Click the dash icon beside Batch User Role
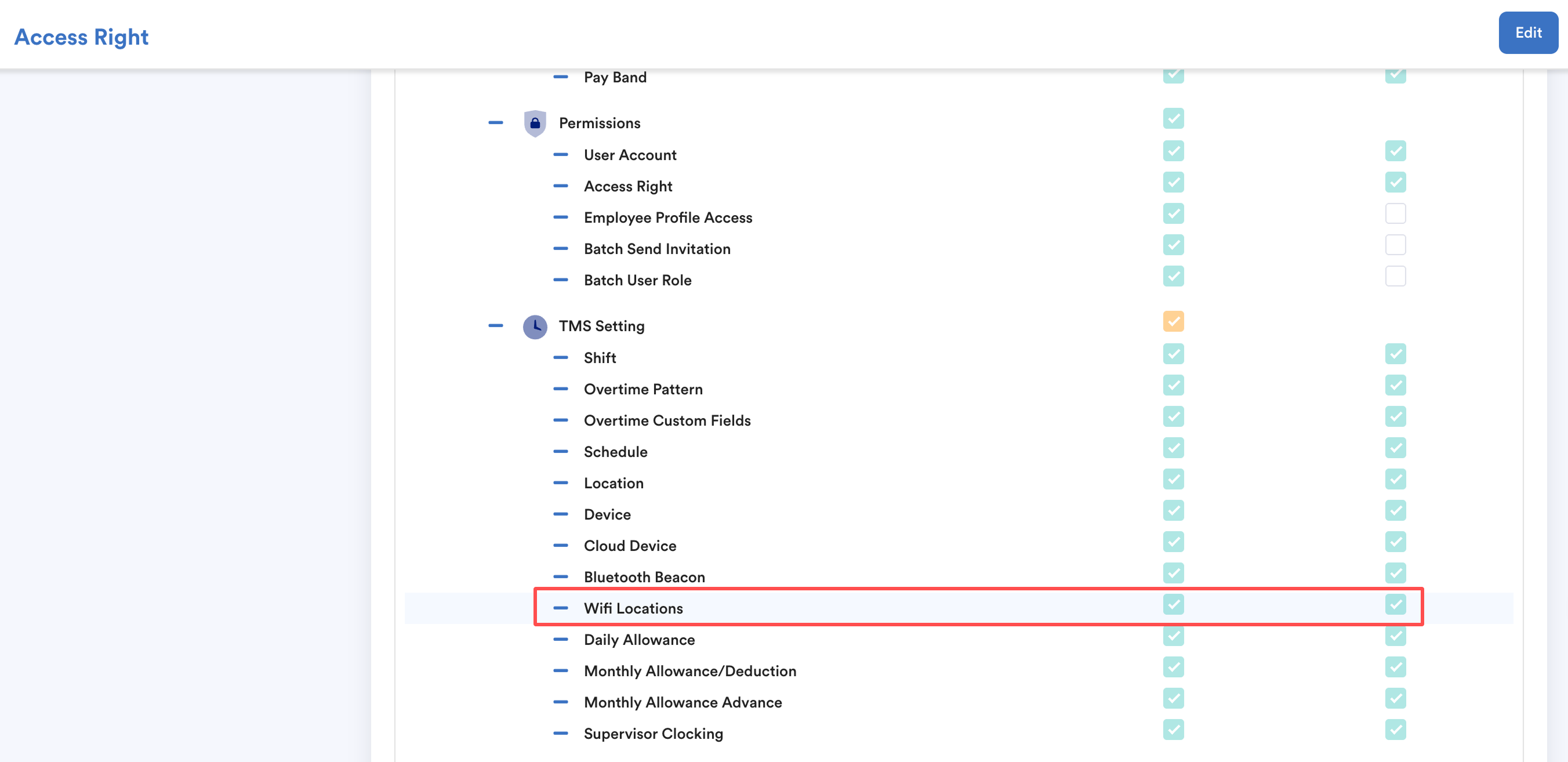 pos(560,280)
